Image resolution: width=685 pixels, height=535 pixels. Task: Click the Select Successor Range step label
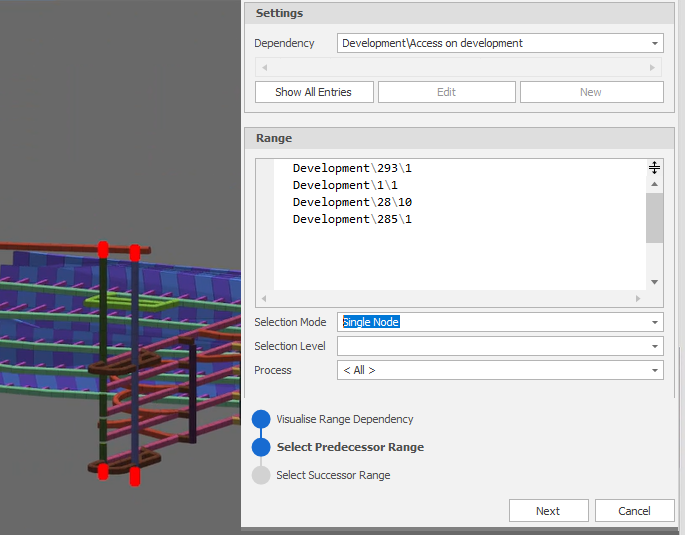coord(333,475)
